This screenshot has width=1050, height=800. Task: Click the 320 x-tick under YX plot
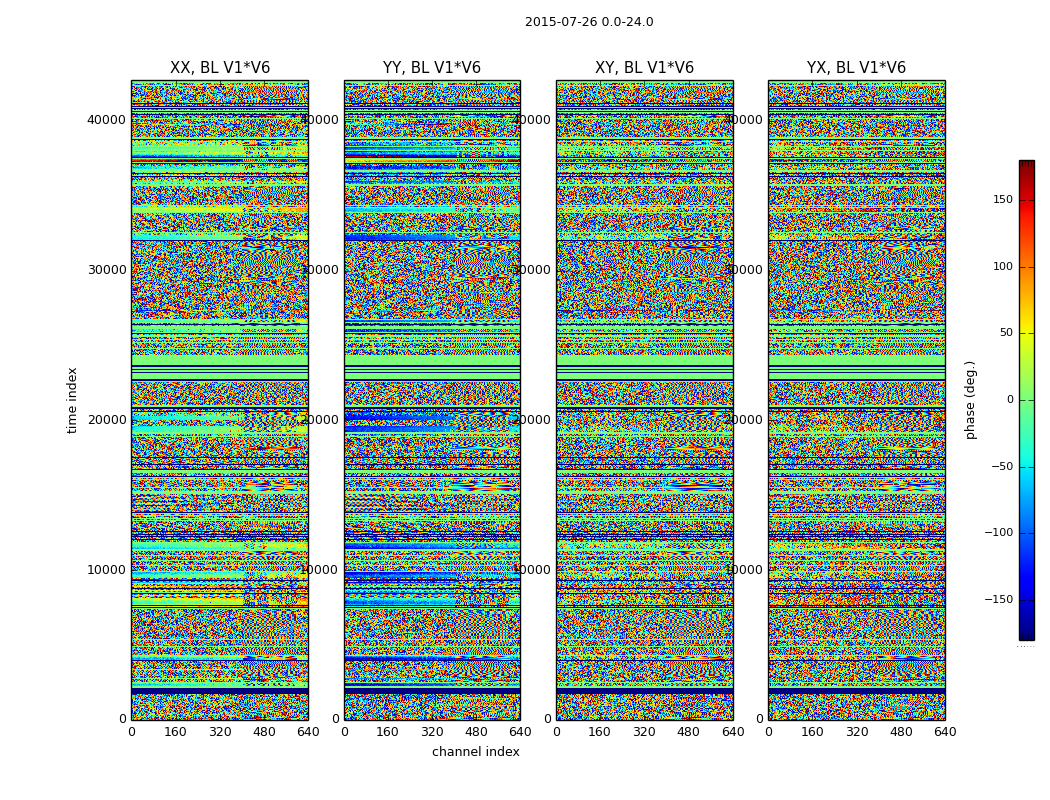point(856,732)
